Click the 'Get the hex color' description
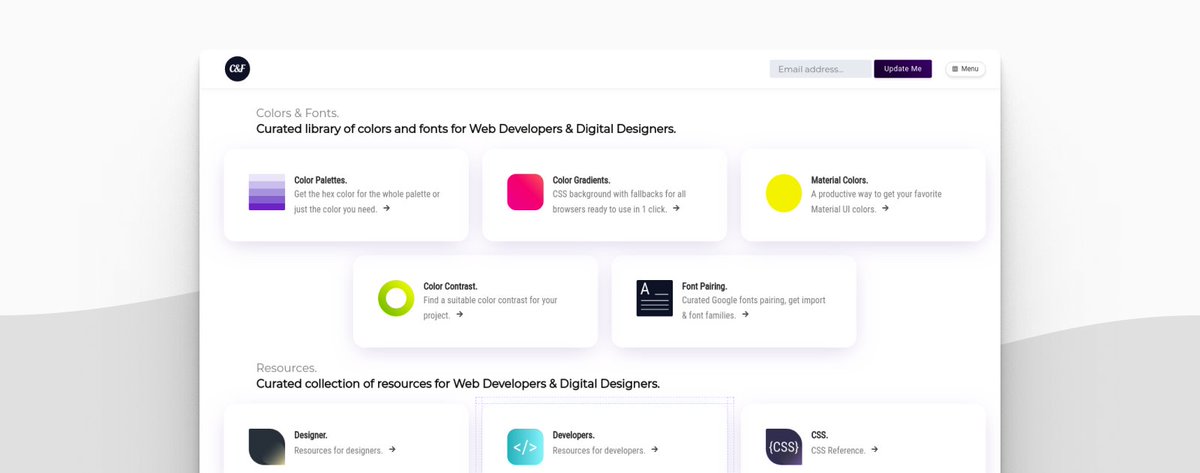1200x473 pixels. point(366,201)
